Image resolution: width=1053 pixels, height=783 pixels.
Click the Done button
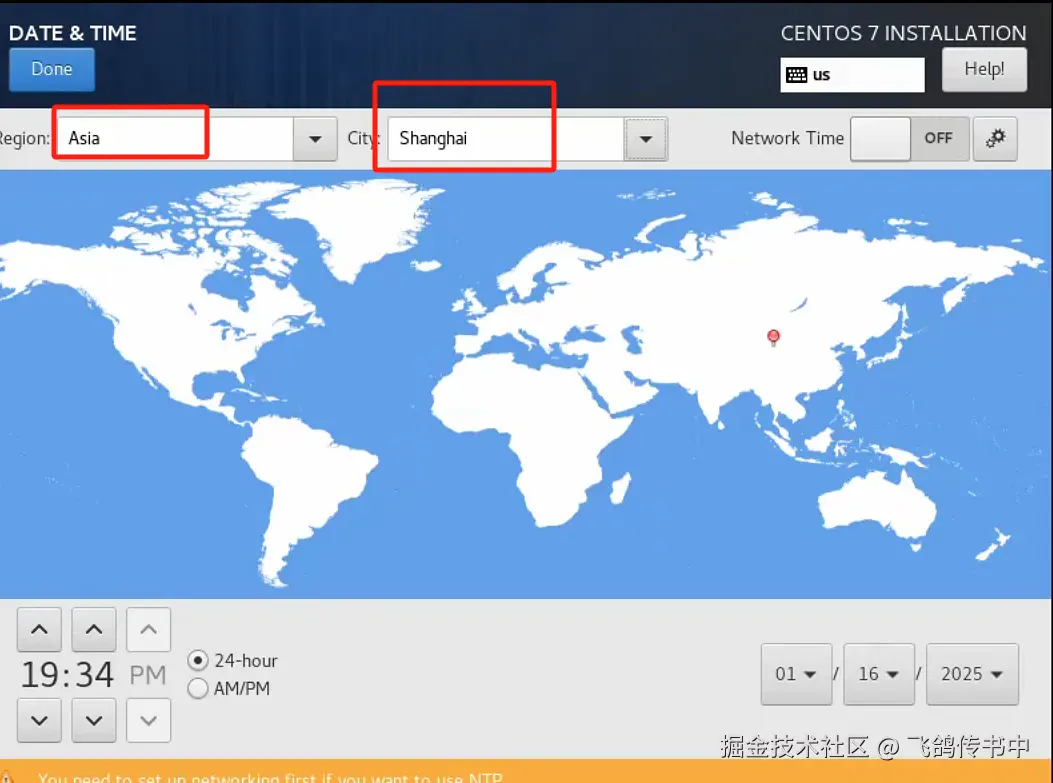coord(52,69)
